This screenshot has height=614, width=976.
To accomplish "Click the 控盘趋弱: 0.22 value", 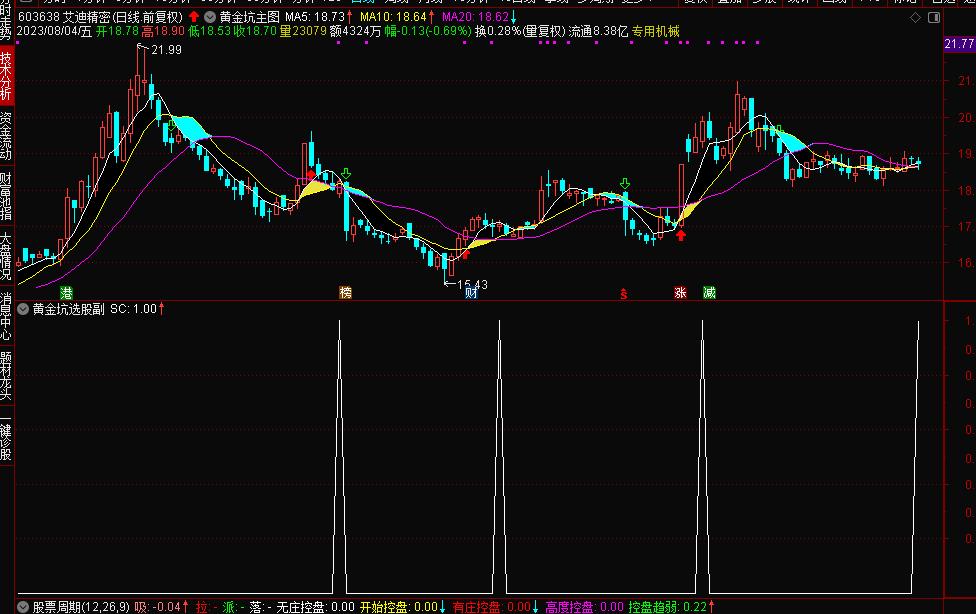I will coord(667,607).
